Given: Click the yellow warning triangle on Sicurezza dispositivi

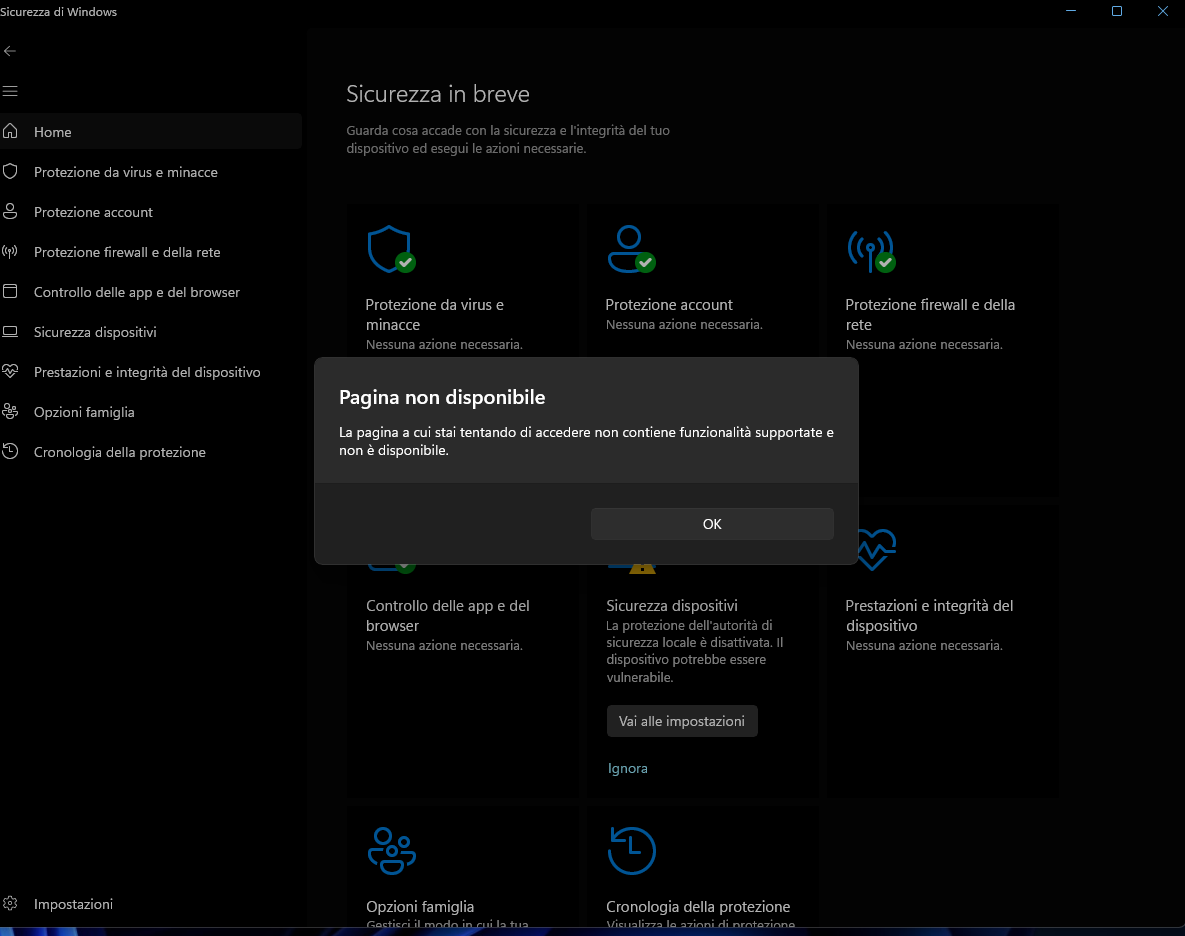Looking at the screenshot, I should click(x=642, y=568).
